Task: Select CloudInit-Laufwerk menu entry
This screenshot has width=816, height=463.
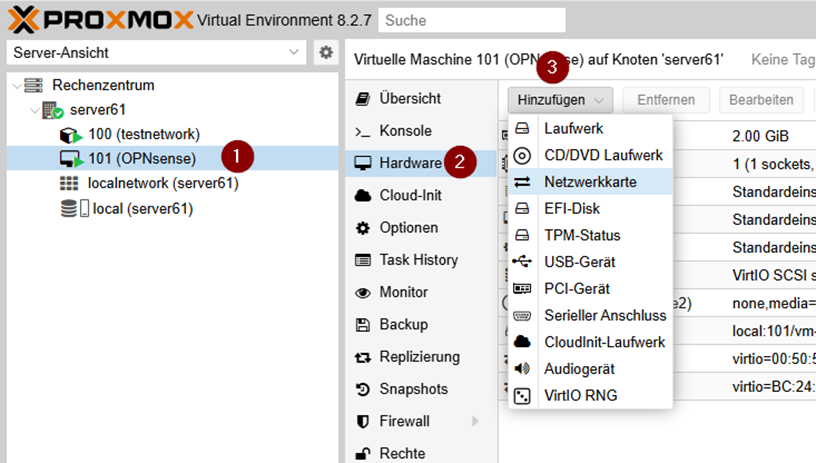Action: click(590, 342)
